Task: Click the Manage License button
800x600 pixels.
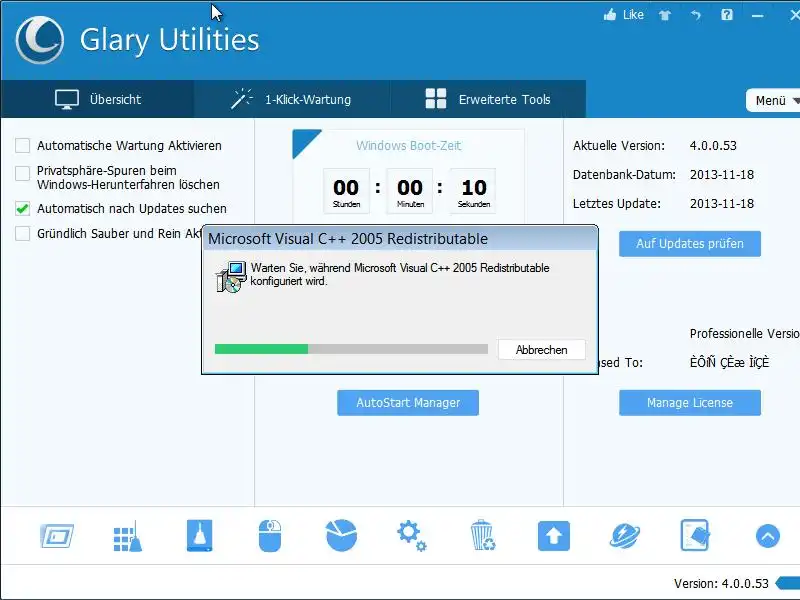Action: [x=690, y=403]
